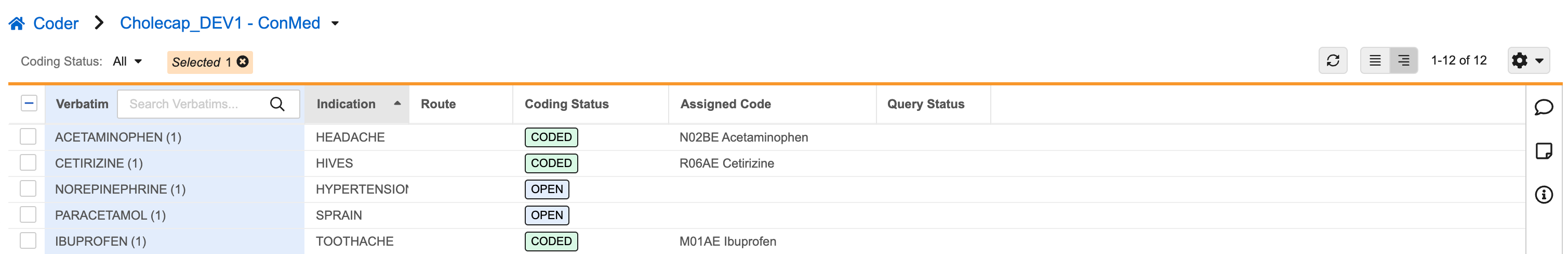This screenshot has height=254, width=1568.
Task: Open the Coding Status All dropdown
Action: [127, 61]
